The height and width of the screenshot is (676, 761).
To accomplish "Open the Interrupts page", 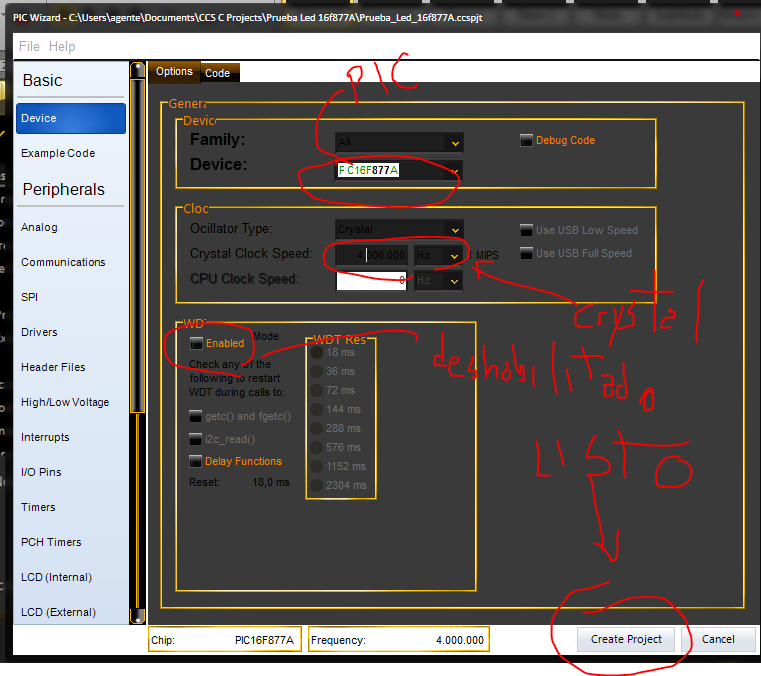I will tap(71, 437).
